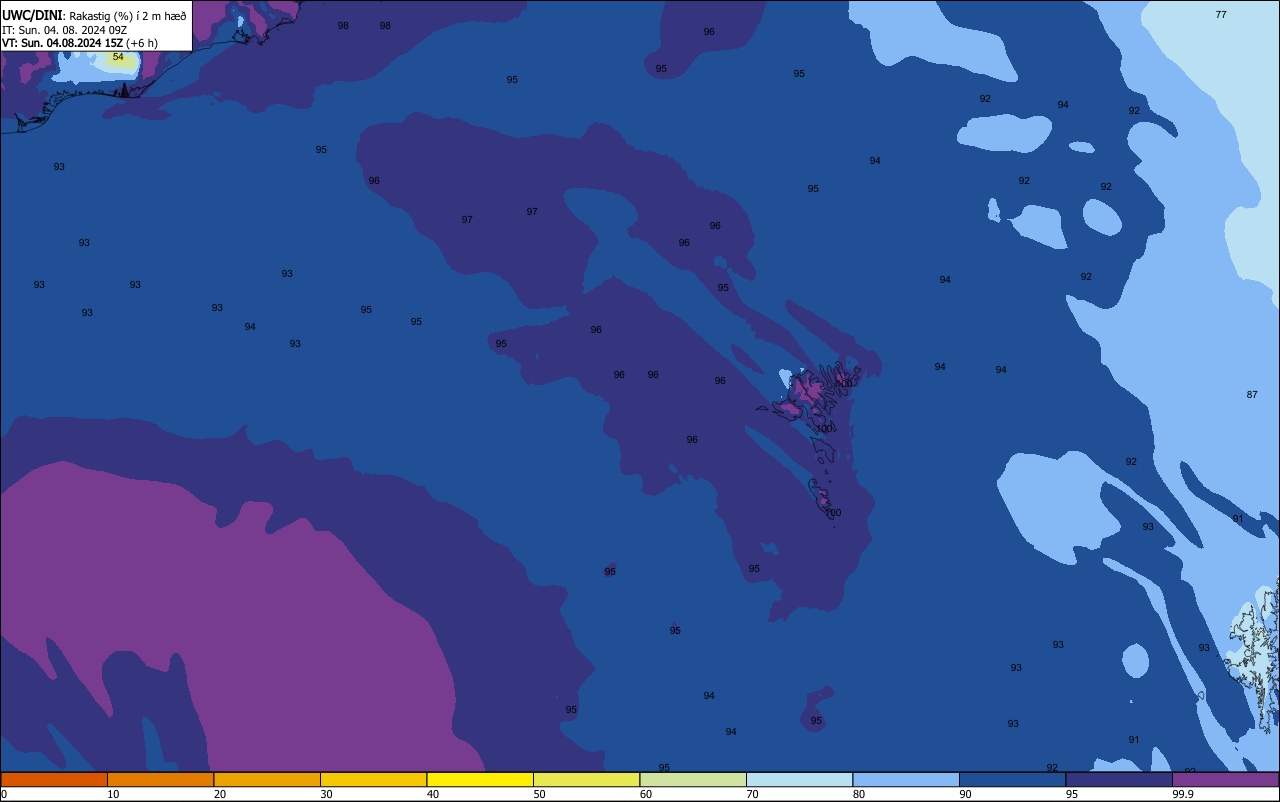Click the legend tick label 0
1280x802 pixels.
(x=4, y=794)
